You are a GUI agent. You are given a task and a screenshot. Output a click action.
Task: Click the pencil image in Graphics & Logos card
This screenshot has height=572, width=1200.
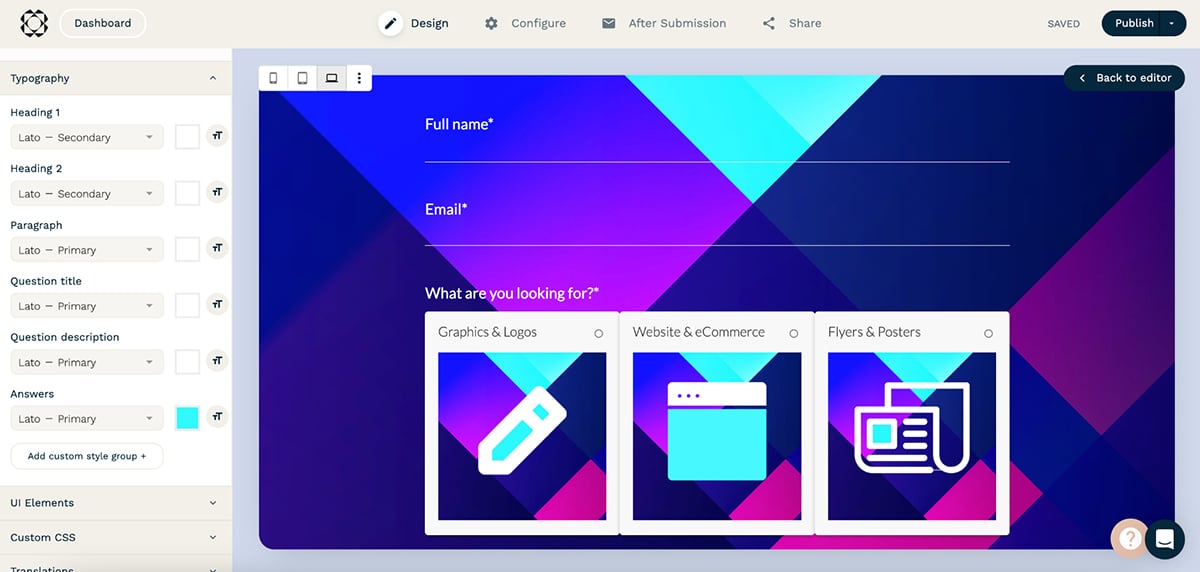tap(522, 436)
